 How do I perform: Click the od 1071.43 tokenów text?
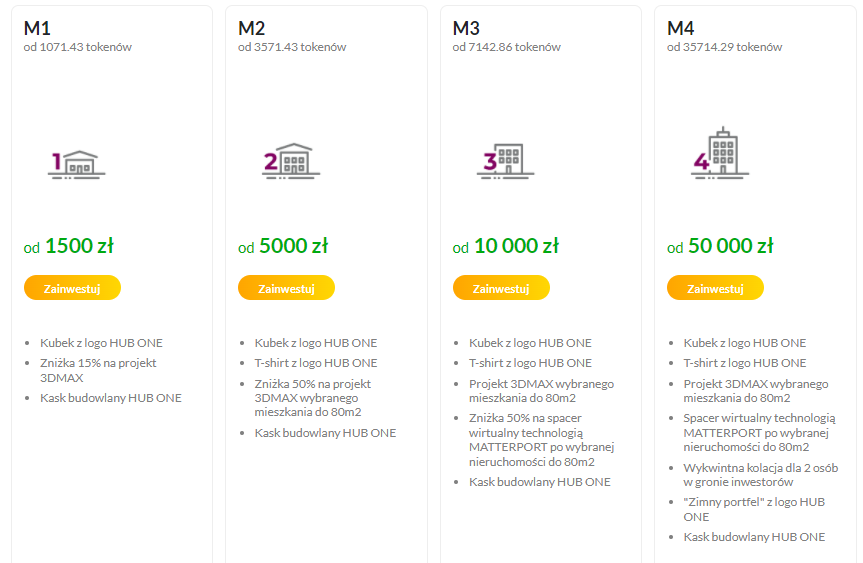click(x=78, y=47)
